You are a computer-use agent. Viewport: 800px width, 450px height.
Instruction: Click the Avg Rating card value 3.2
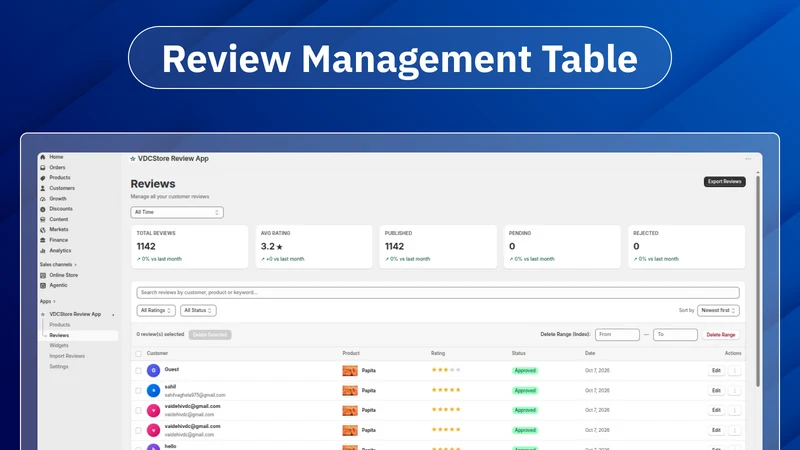coord(271,246)
